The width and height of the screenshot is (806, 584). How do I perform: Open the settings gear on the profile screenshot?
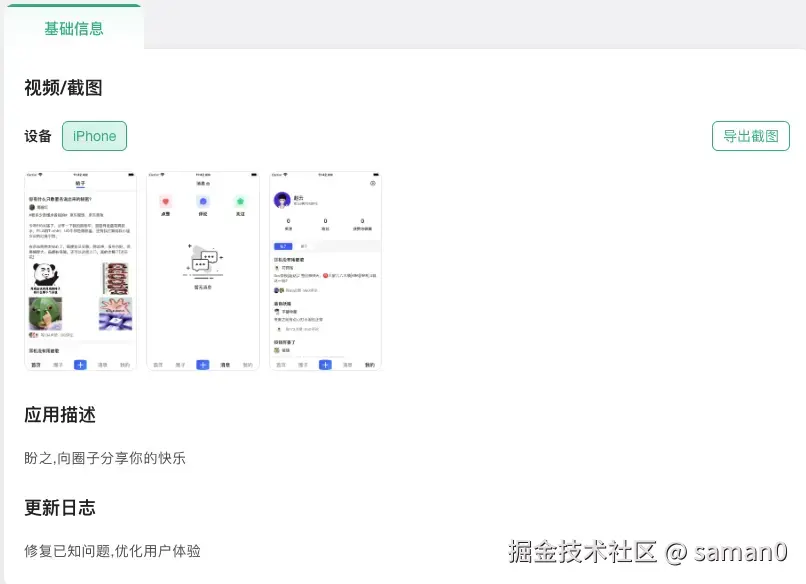[372, 184]
